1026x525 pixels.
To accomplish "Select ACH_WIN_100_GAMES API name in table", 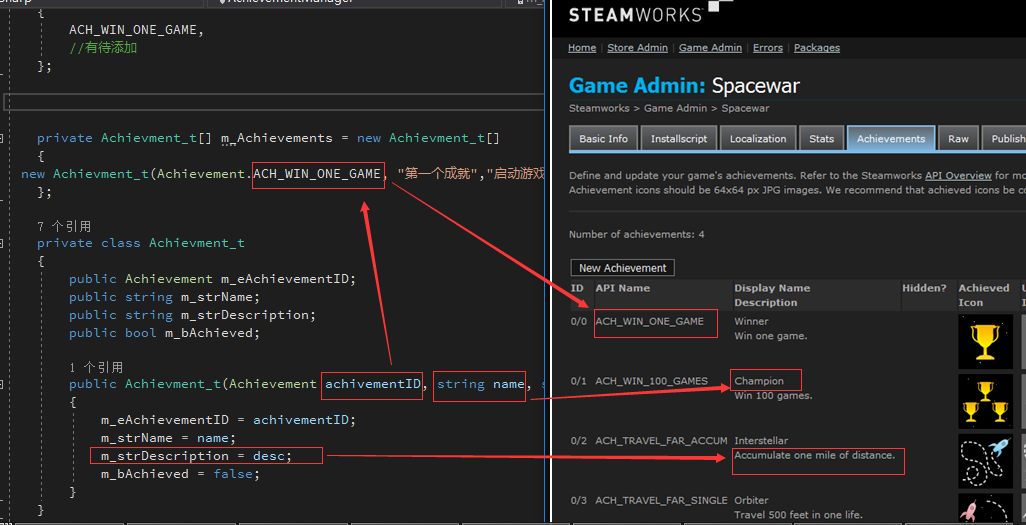I will 651,381.
